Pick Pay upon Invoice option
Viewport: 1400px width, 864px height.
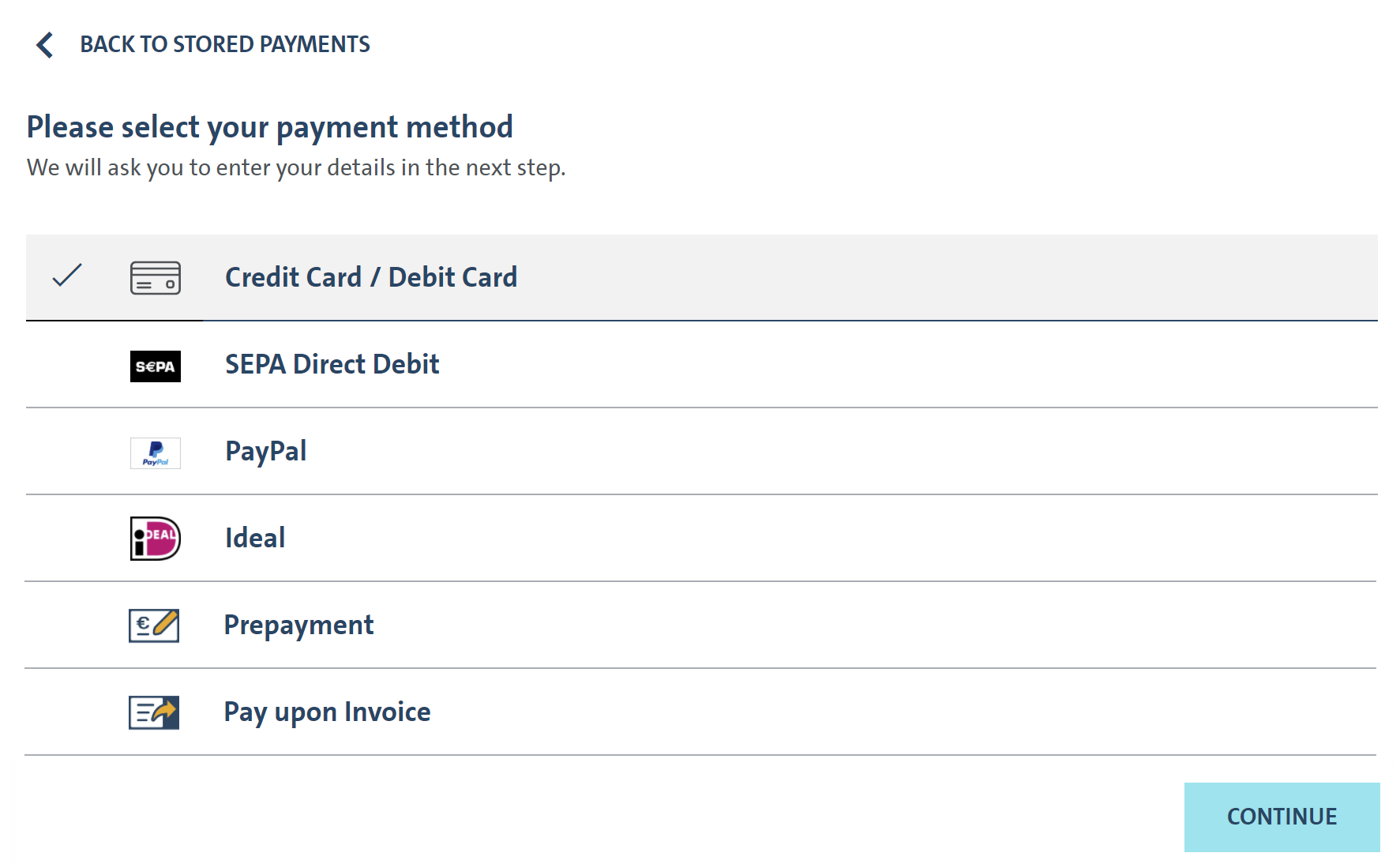(x=327, y=712)
